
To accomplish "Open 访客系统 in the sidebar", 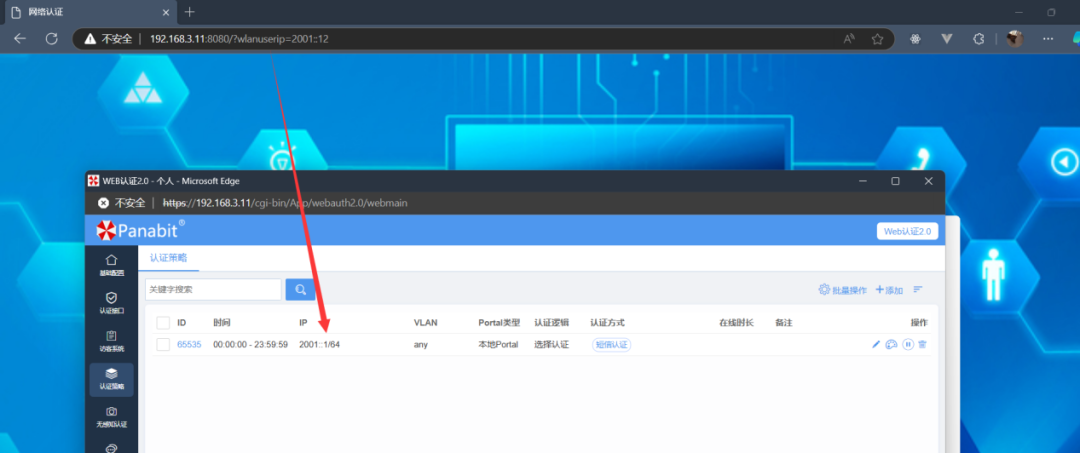I will click(112, 340).
